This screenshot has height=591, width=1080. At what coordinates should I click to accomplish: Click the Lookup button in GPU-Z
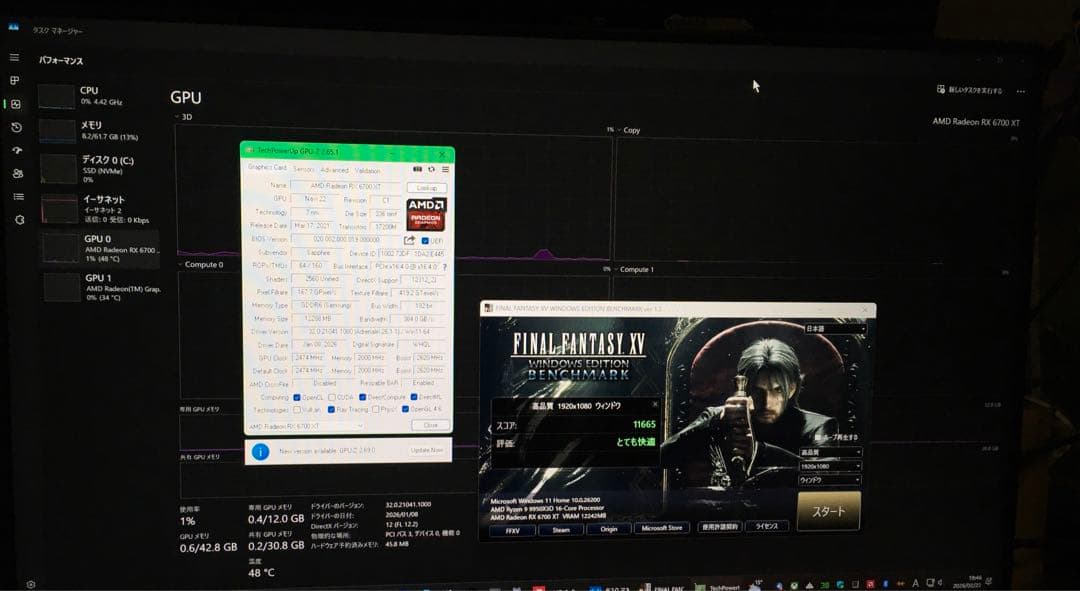coord(426,187)
